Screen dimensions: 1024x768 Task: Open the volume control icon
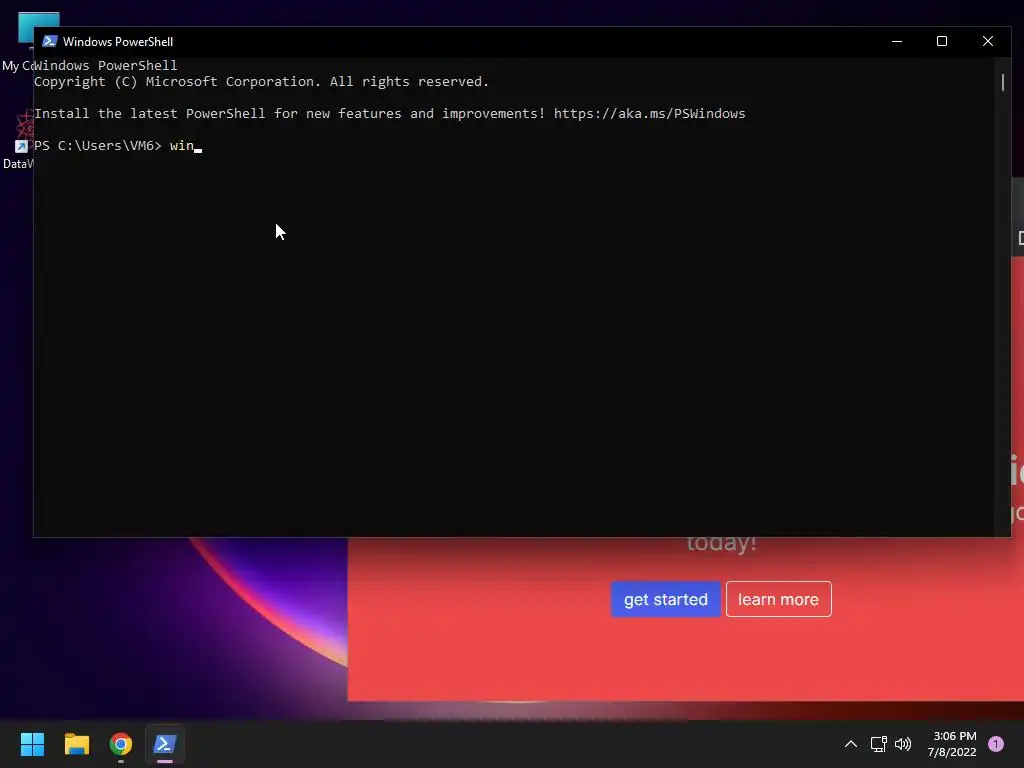903,744
